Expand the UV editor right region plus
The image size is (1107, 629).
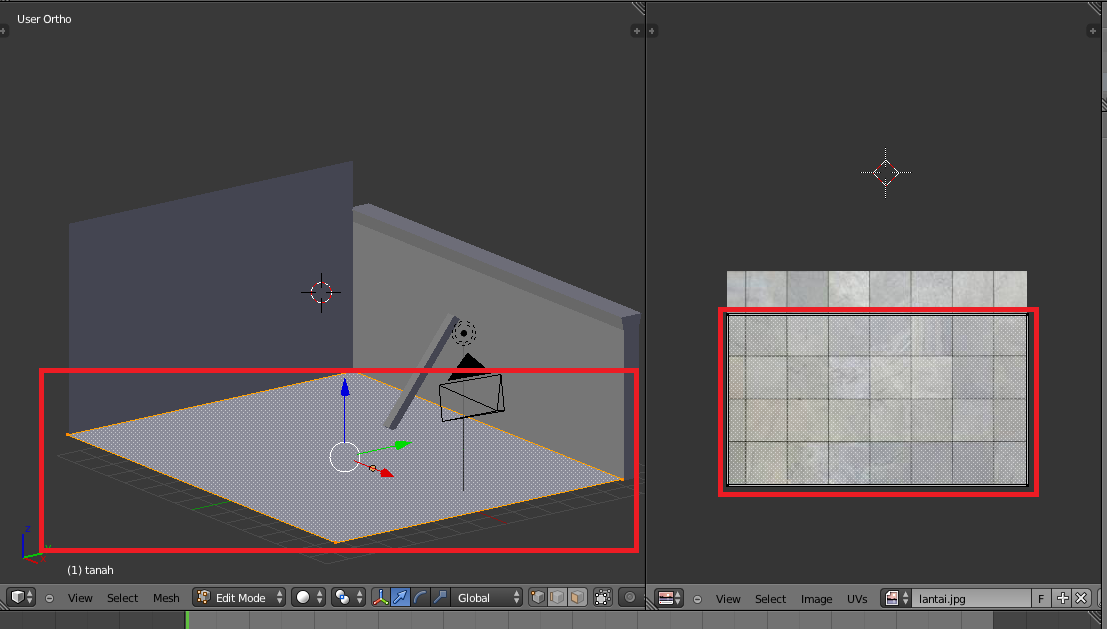1092,31
